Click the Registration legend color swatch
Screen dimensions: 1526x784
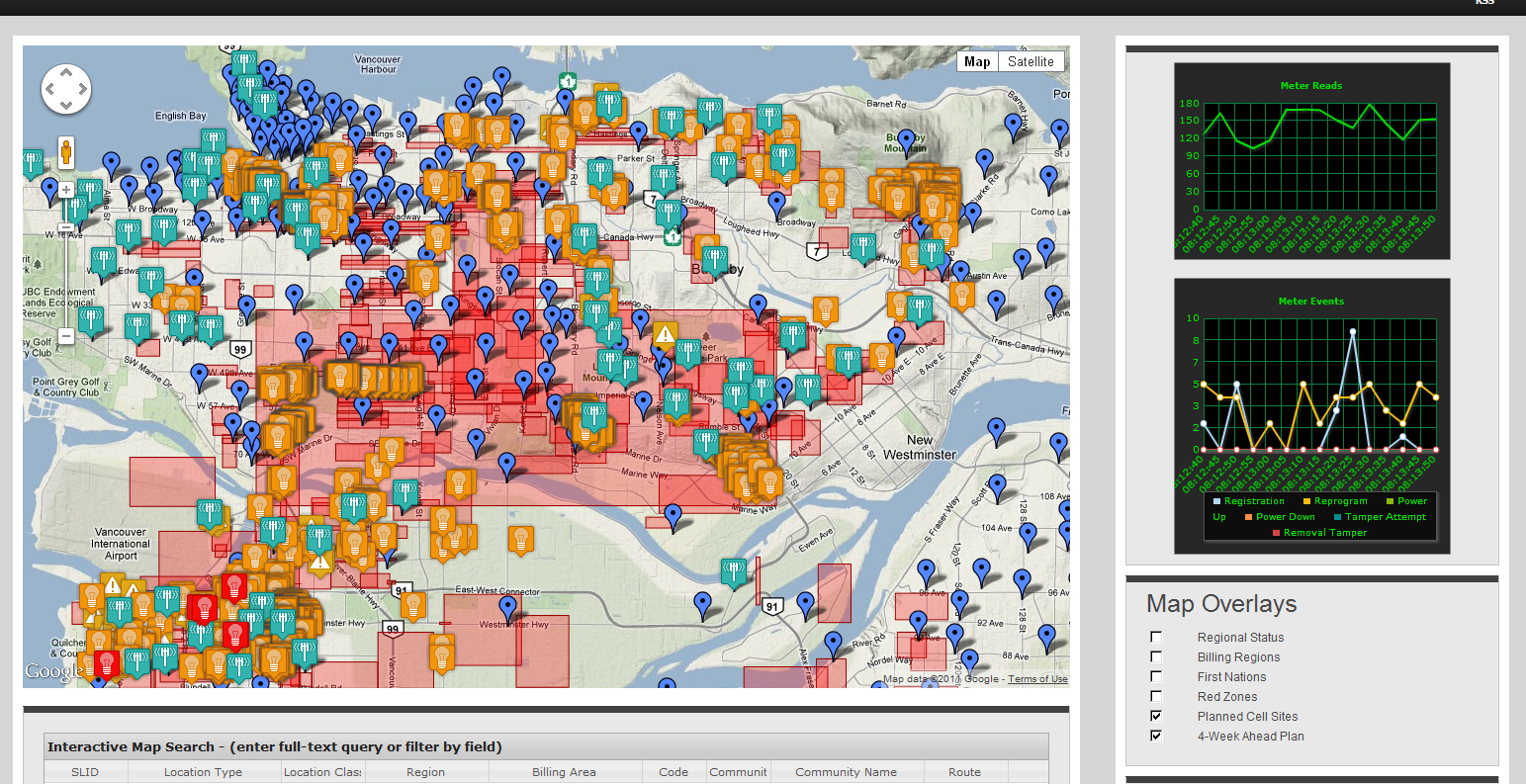1217,502
